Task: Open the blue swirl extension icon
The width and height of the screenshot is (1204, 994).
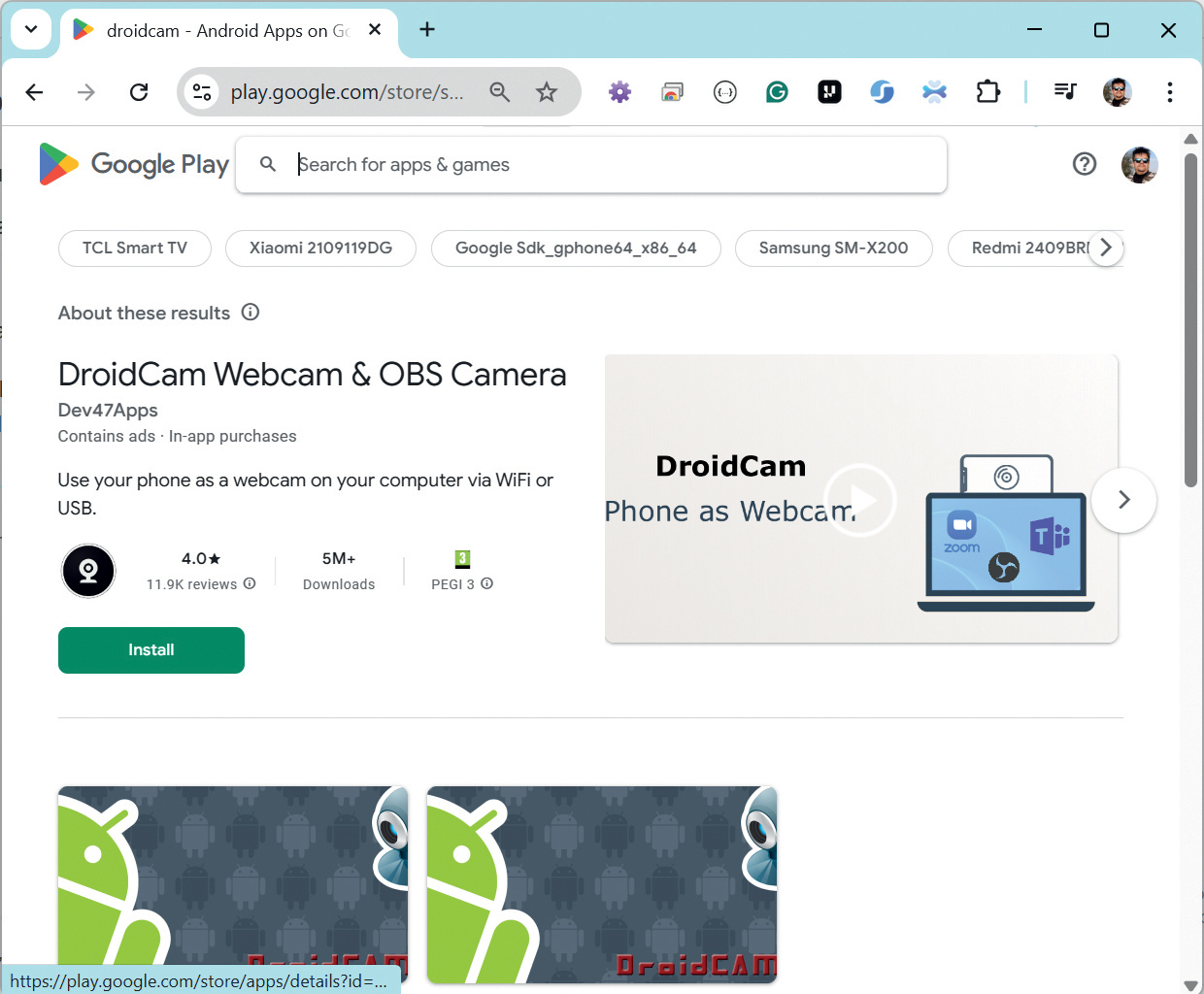Action: (x=882, y=92)
